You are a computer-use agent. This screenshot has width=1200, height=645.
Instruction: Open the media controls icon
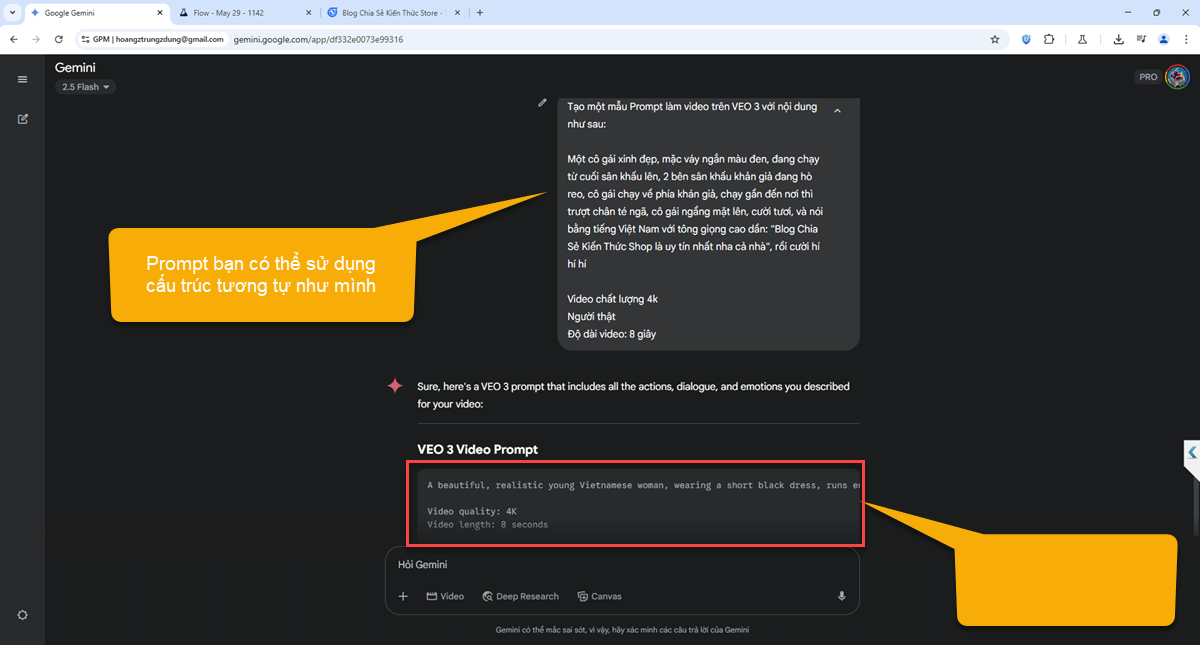[x=1141, y=39]
